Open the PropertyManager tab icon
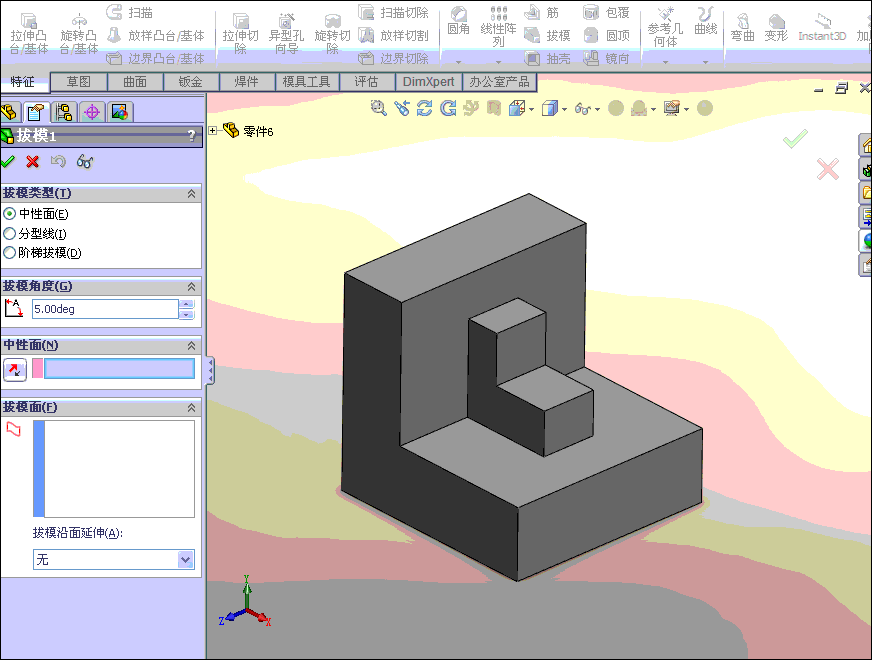The height and width of the screenshot is (660, 872). (36, 112)
